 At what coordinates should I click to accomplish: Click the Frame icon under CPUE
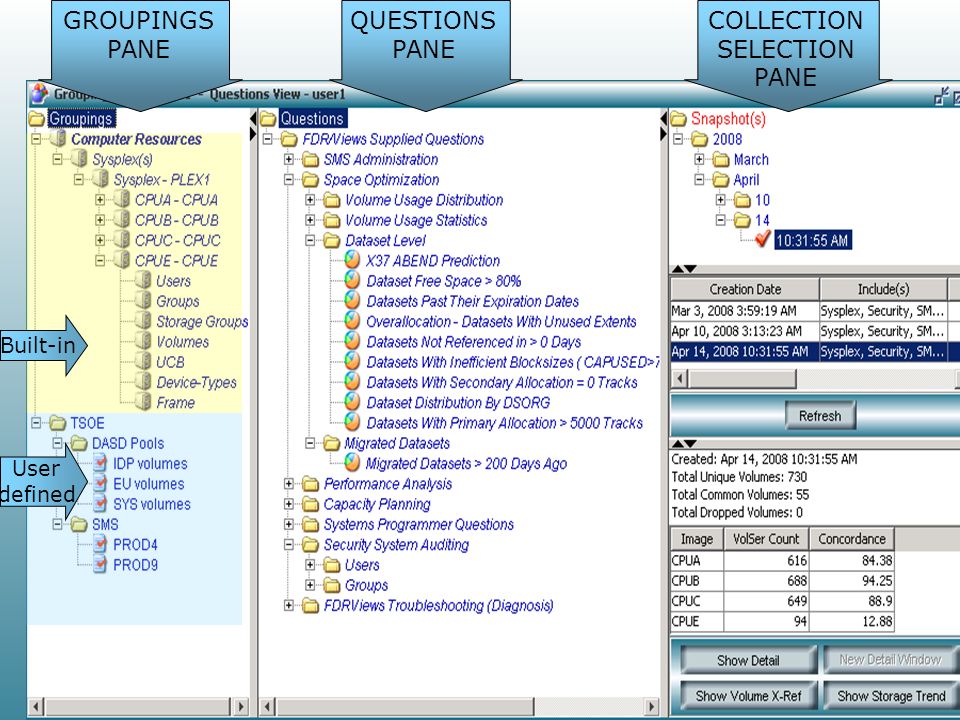point(144,402)
